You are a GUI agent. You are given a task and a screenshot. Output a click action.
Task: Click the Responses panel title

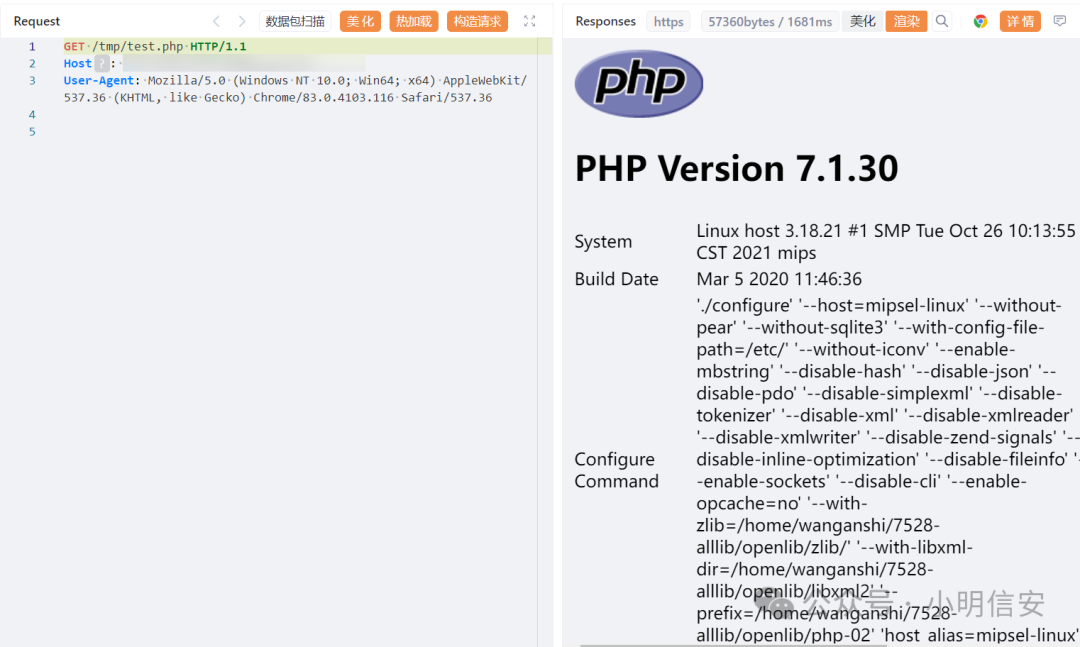pos(605,21)
